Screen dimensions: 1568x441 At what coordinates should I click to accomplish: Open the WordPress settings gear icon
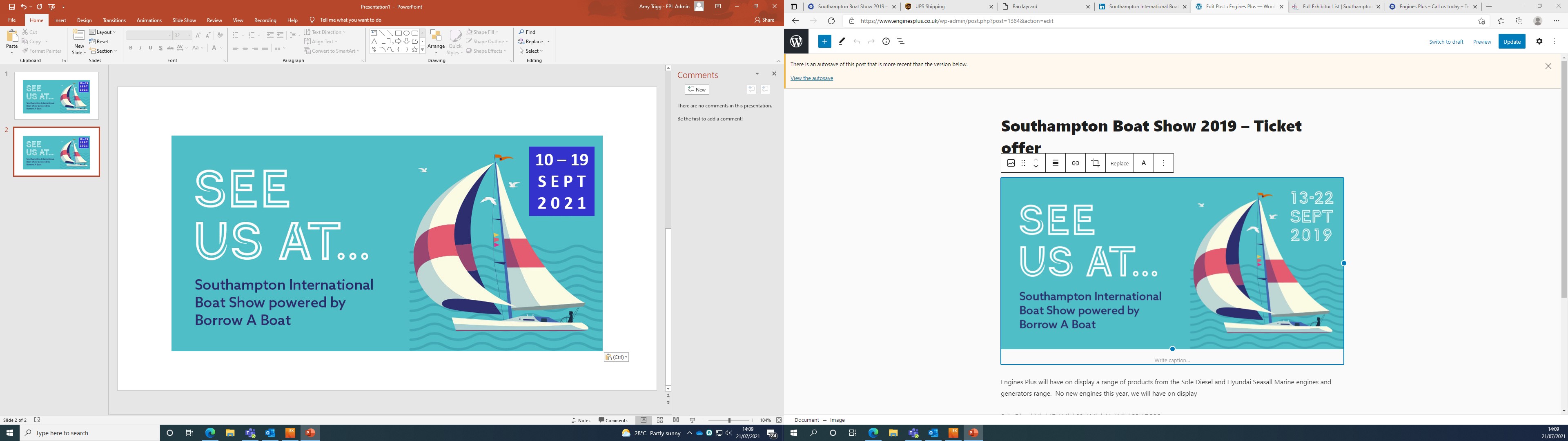[1539, 41]
